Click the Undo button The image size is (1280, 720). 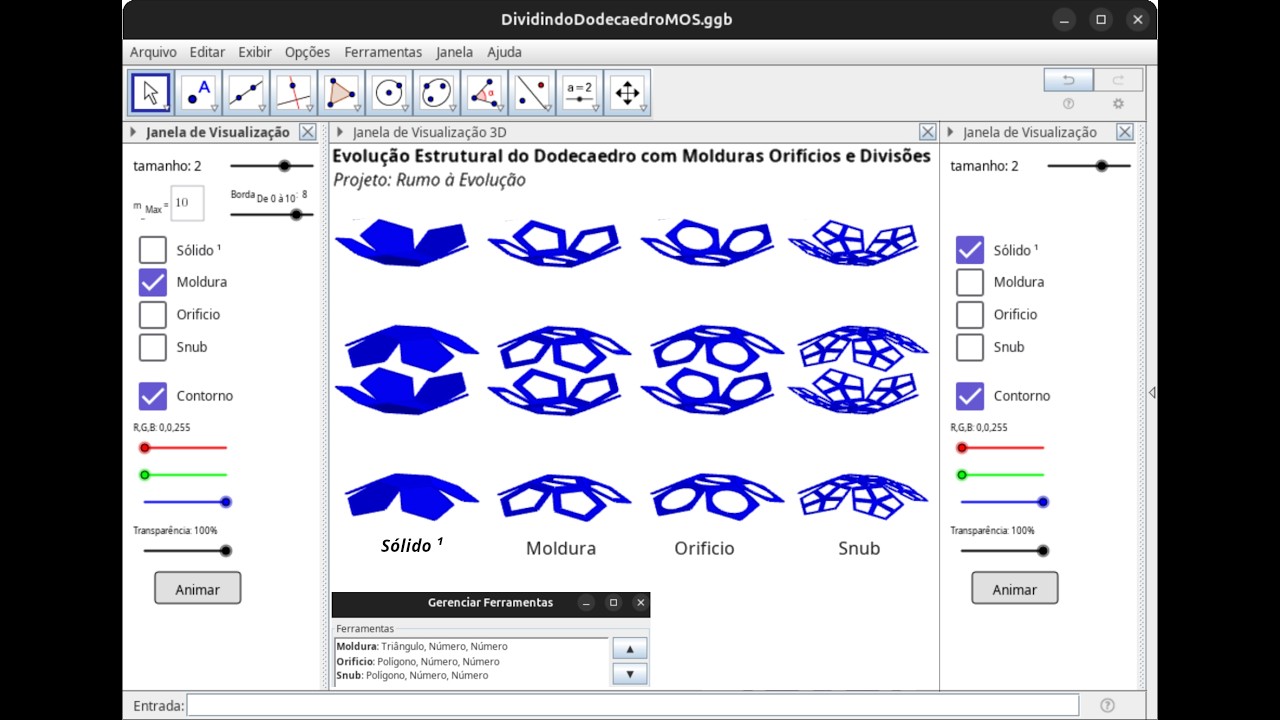click(x=1068, y=80)
